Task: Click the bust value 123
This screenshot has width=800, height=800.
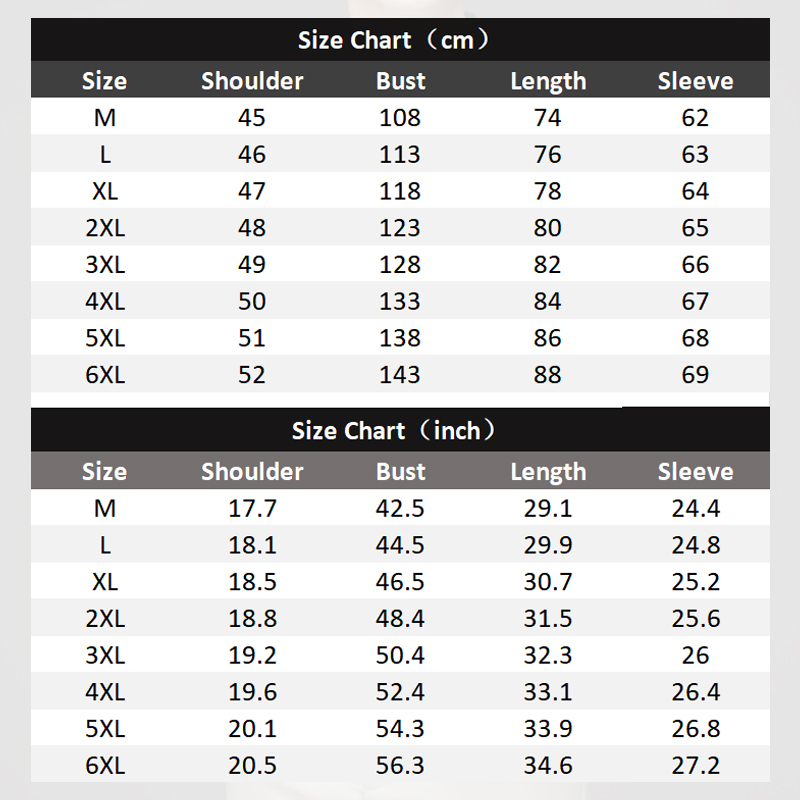Action: tap(400, 228)
